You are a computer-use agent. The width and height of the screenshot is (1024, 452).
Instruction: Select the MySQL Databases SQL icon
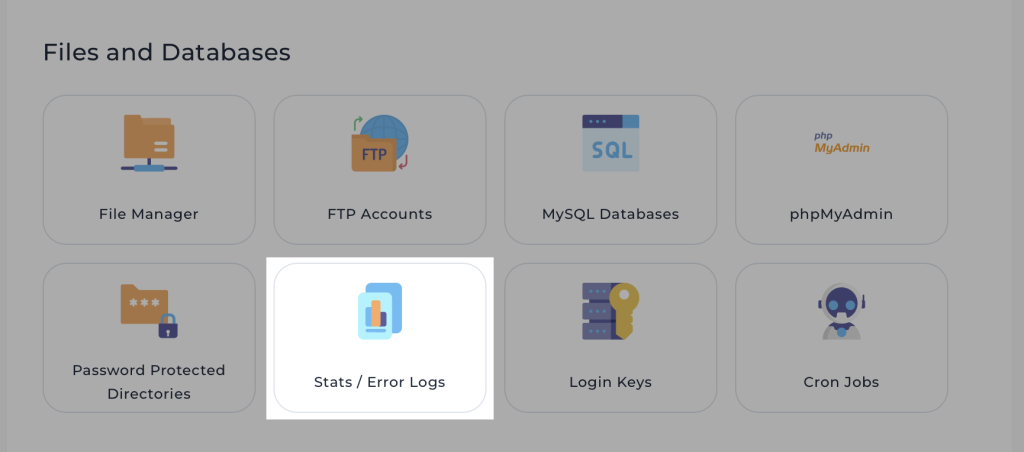point(610,143)
